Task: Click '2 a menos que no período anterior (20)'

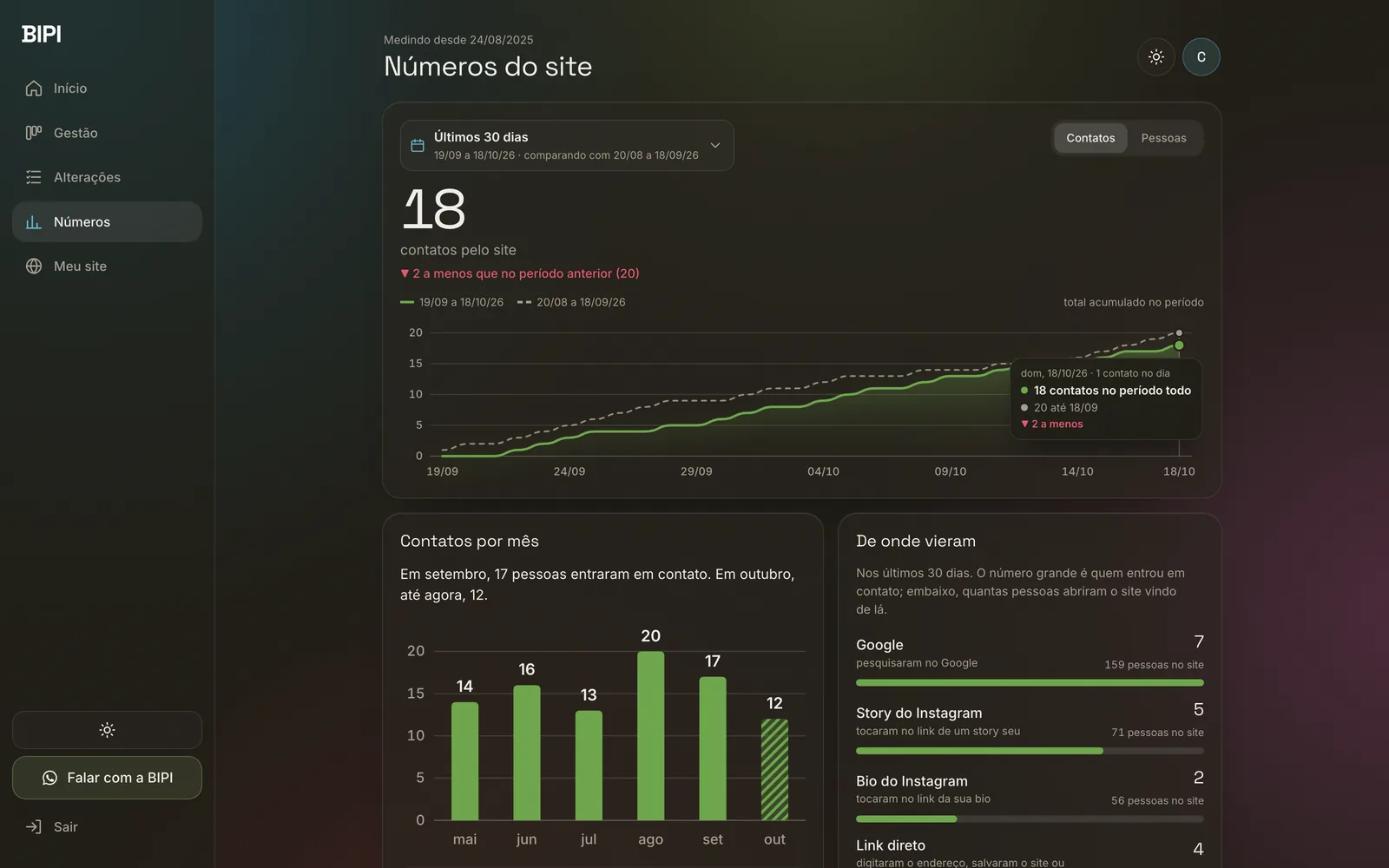Action: [520, 273]
